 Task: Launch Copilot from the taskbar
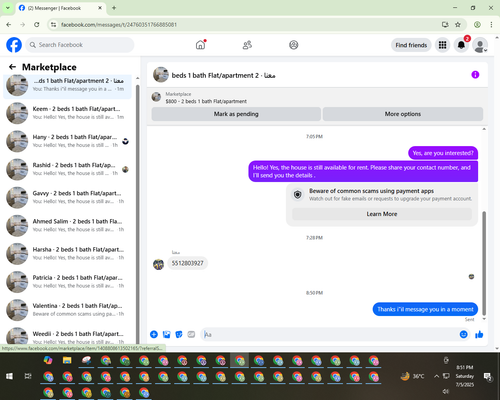point(48,360)
